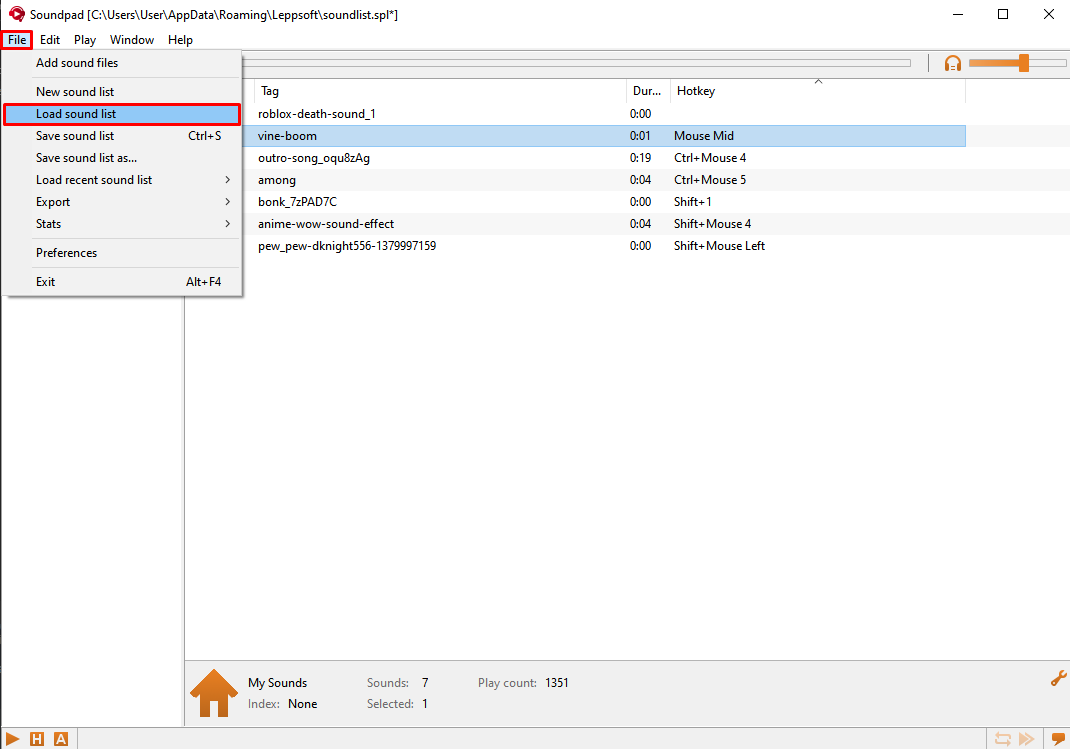Open the Help menu
This screenshot has height=749, width=1070.
[x=180, y=40]
